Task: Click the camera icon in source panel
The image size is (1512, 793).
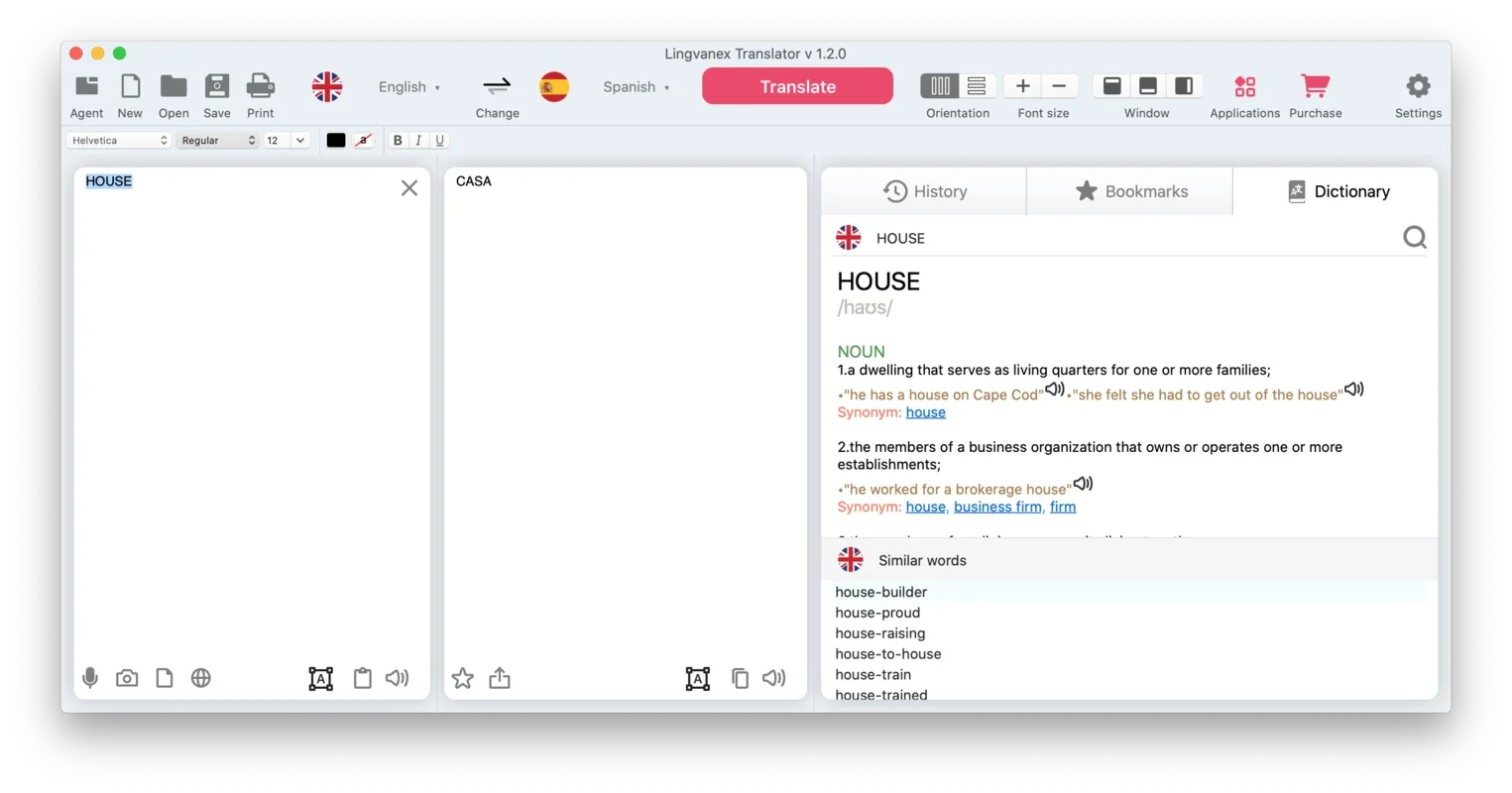Action: point(127,678)
